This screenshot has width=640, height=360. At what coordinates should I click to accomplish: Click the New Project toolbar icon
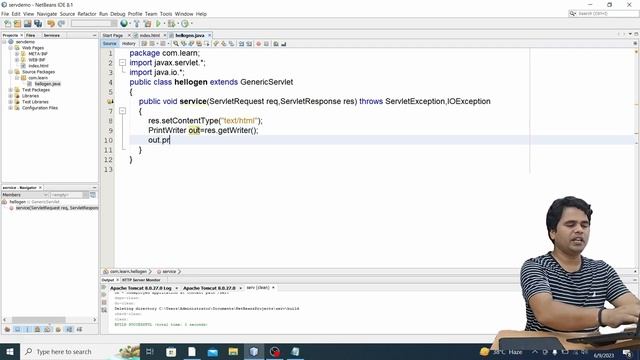pos(18,24)
